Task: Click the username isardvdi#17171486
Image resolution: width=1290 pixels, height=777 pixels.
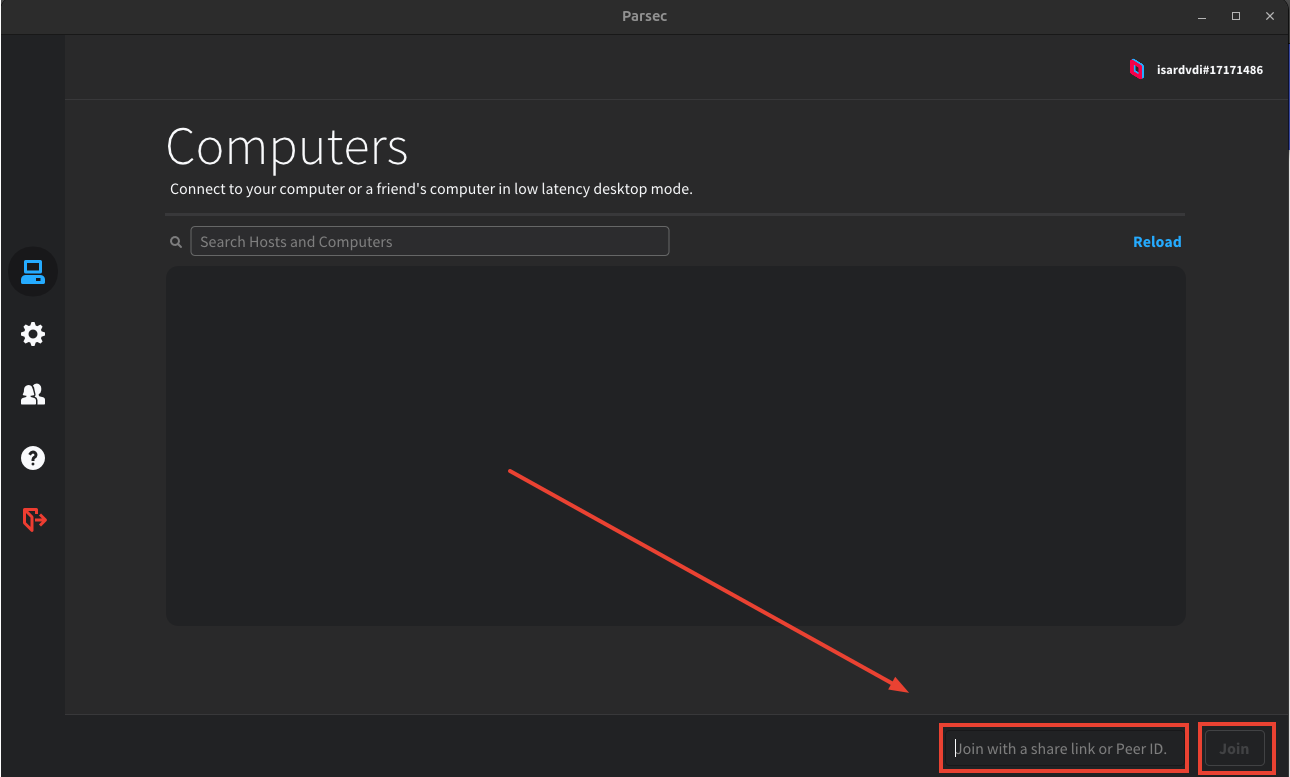Action: 1209,70
